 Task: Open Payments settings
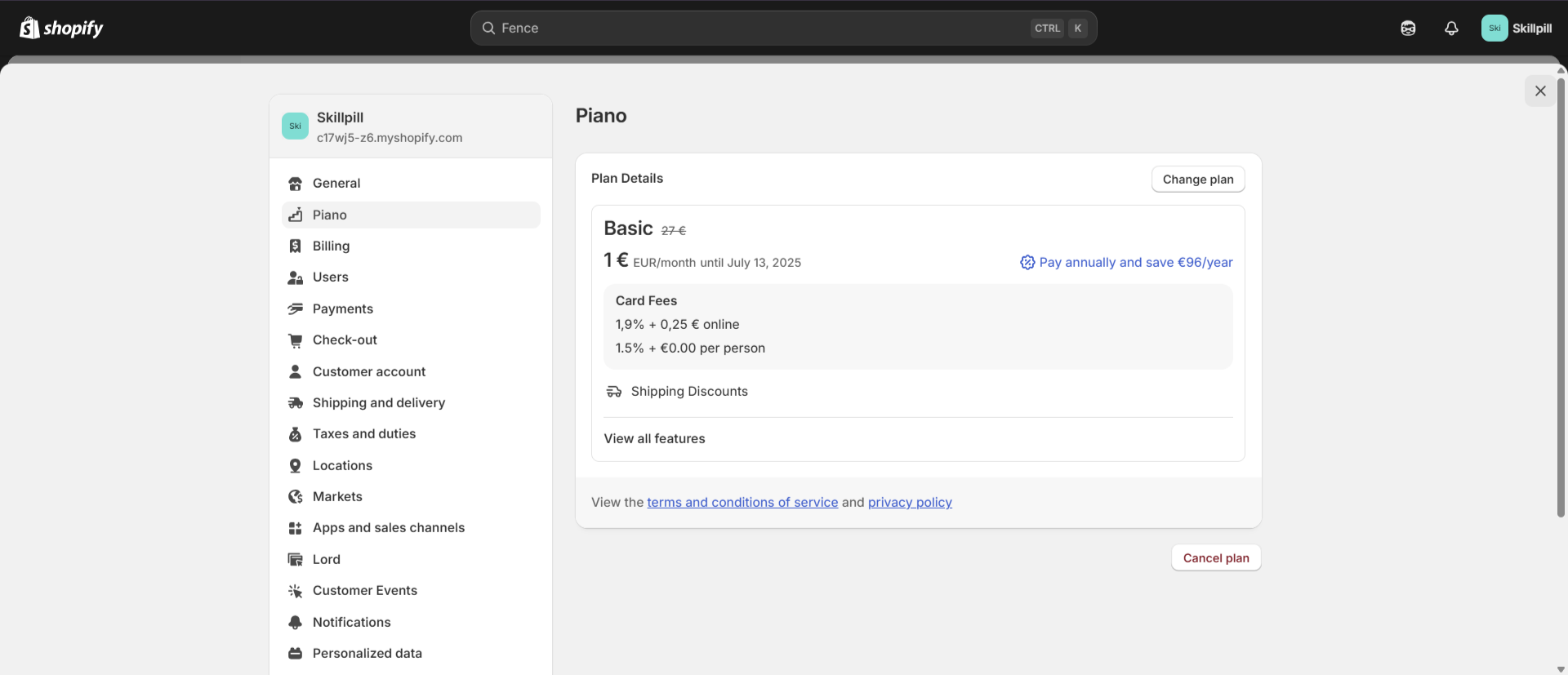click(x=411, y=309)
